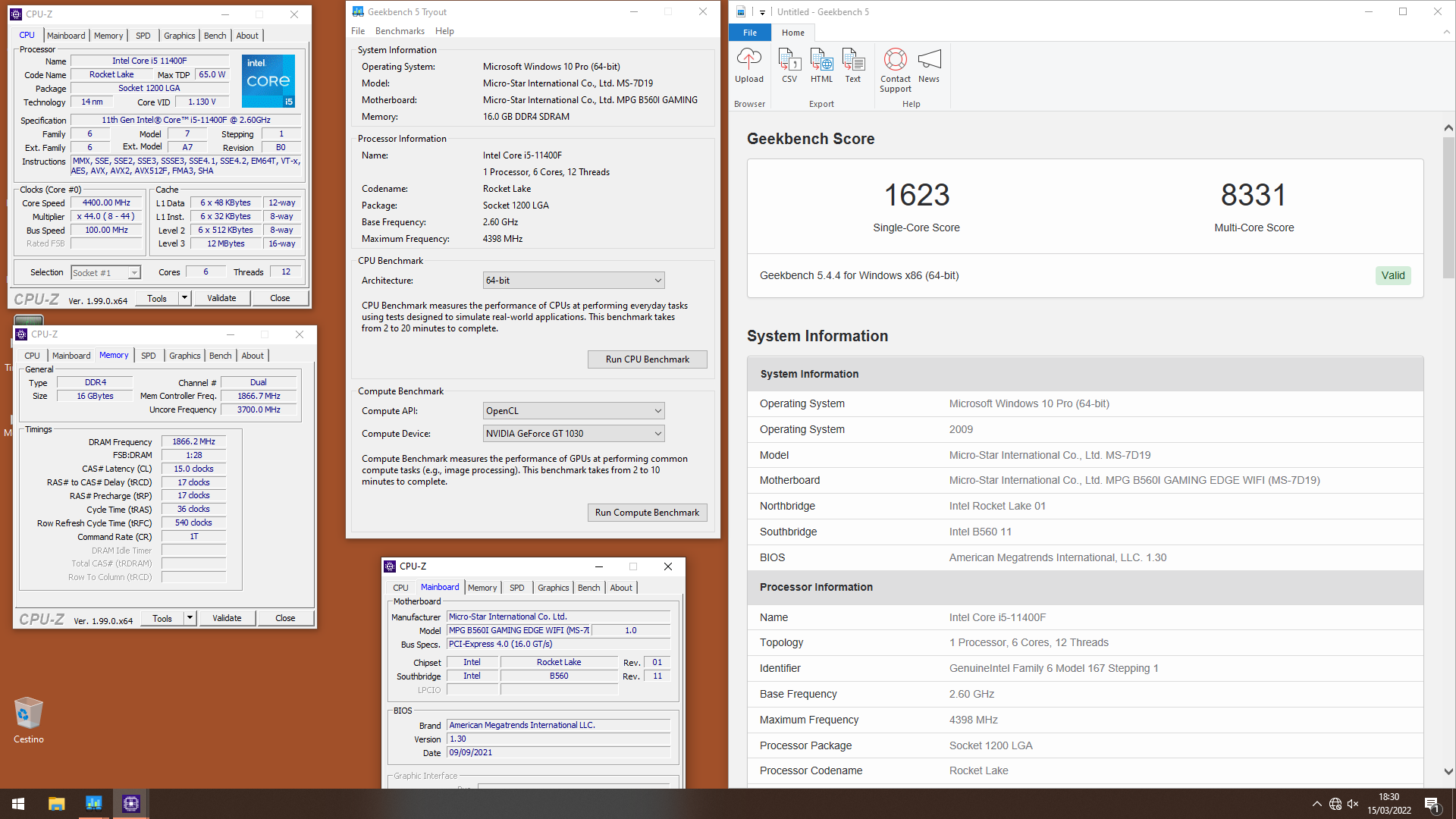
Task: Select the single-core score 1623
Action: coord(916,195)
